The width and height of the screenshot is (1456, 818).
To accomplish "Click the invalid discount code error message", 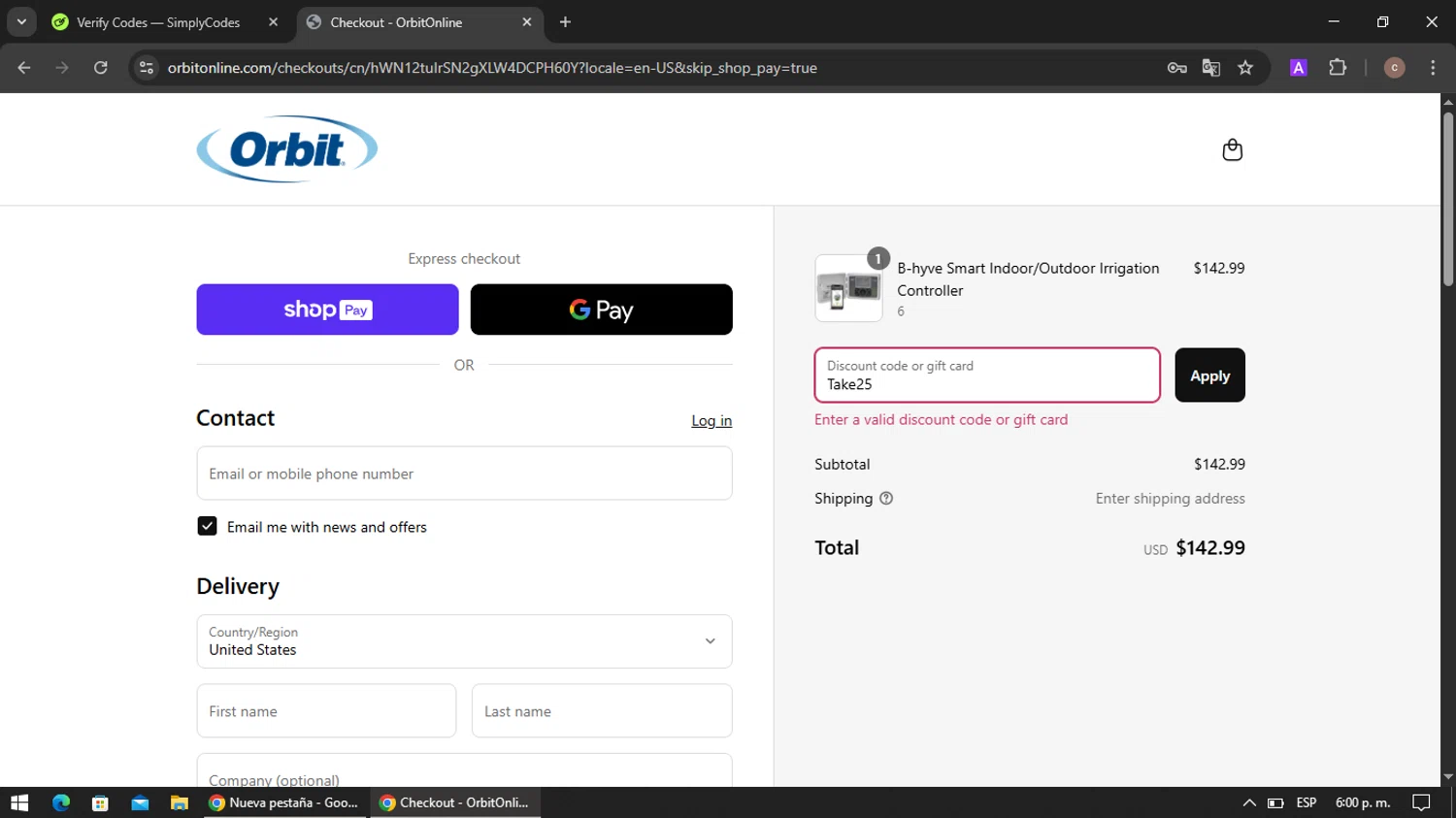I will click(x=941, y=419).
